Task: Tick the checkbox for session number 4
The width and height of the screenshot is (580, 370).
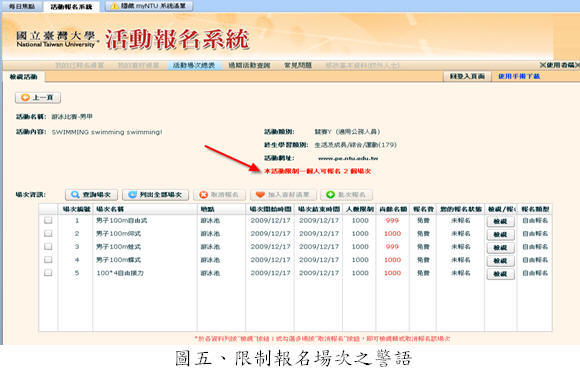Action: pos(48,260)
